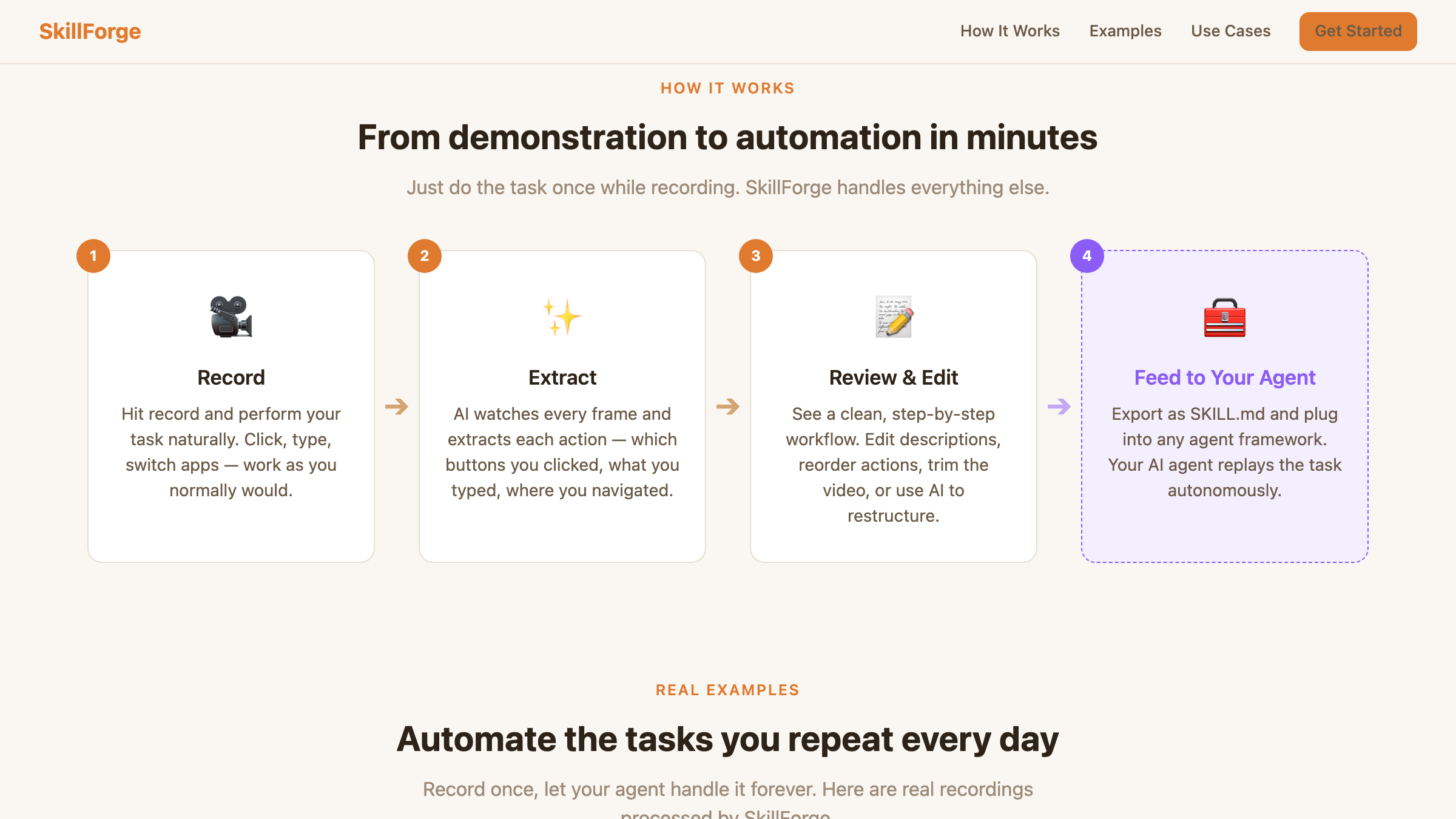Viewport: 1456px width, 819px height.
Task: Select the sparkles icon on the Extract card
Action: tap(562, 316)
